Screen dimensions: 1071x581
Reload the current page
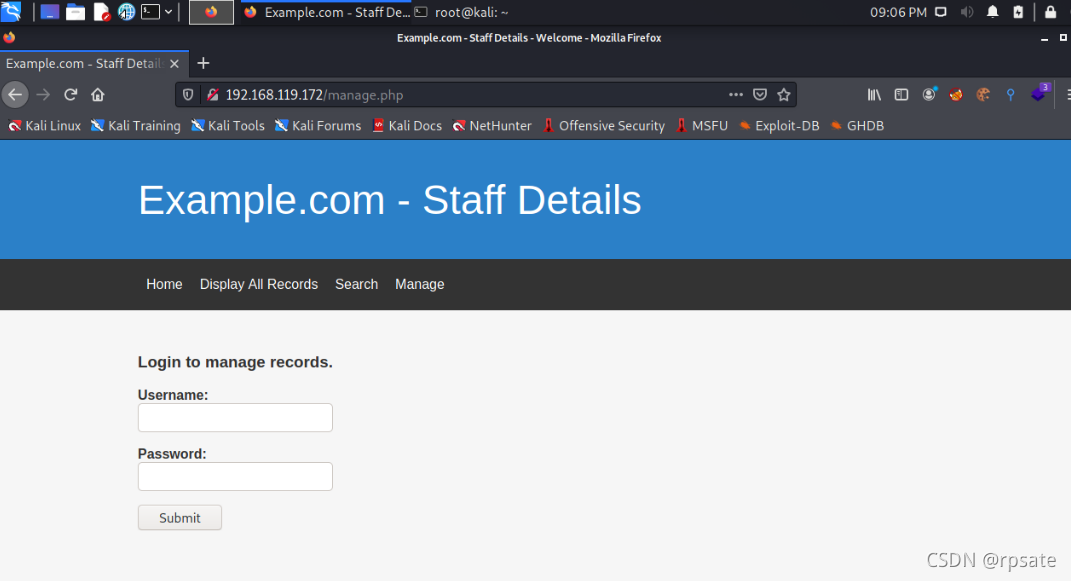(x=70, y=95)
